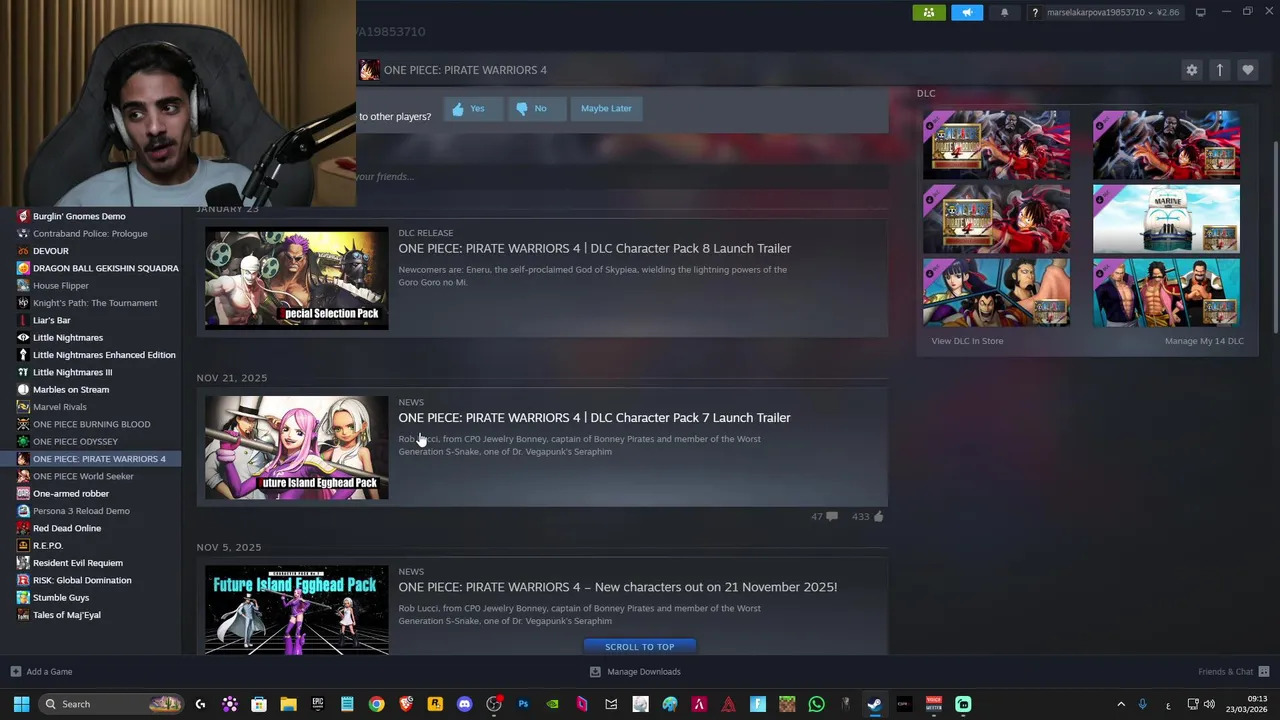This screenshot has height=720, width=1280.
Task: Open Epic Games Launcher from taskbar
Action: pos(318,704)
